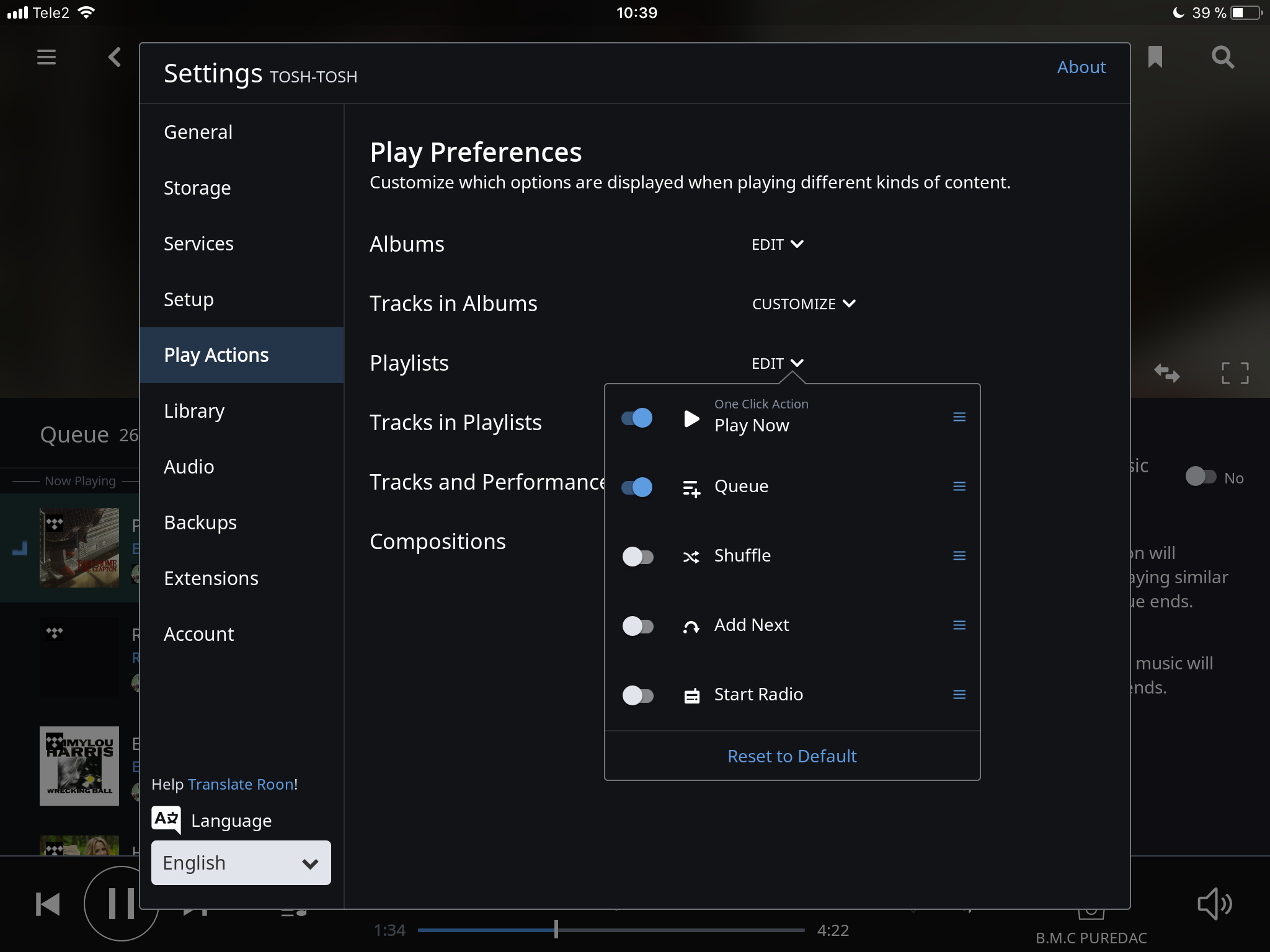The image size is (1270, 952).
Task: Click the Shuffle crossed-arrows icon
Action: click(690, 556)
